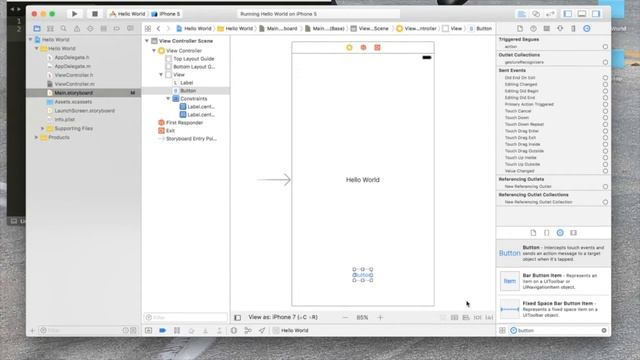
Task: Click the Run (play) button
Action: 74,14
